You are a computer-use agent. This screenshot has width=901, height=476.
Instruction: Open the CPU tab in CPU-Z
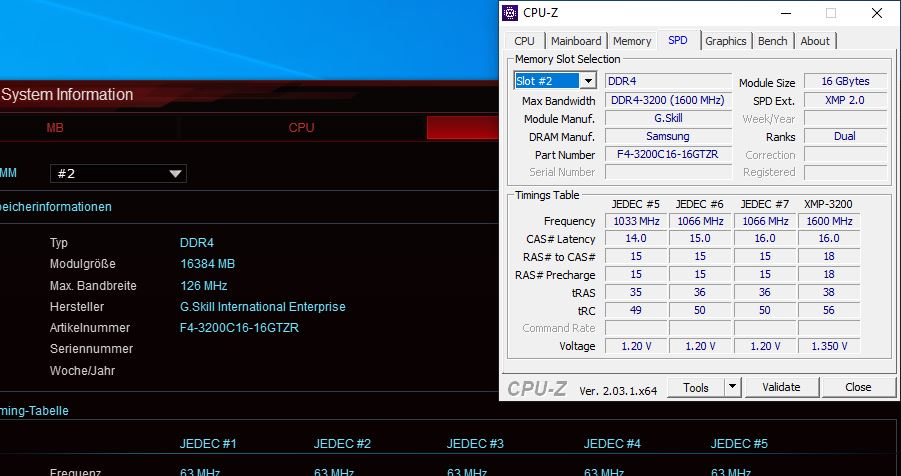point(524,41)
